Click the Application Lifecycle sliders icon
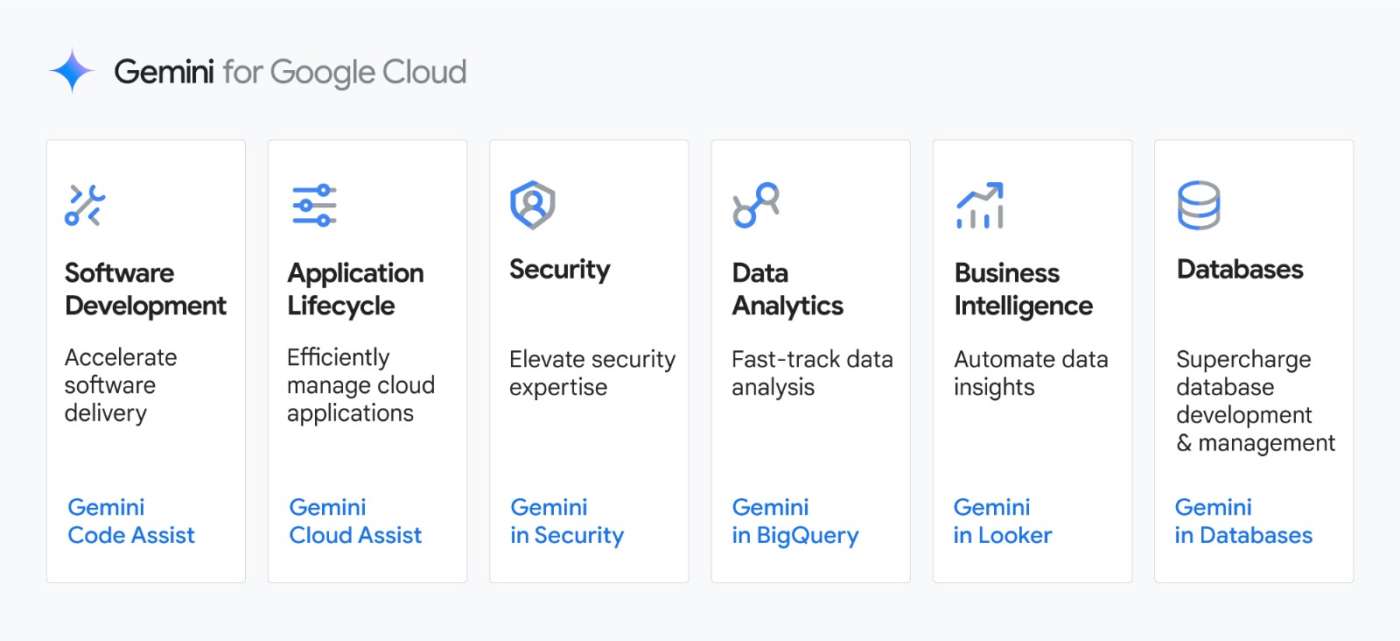The height and width of the screenshot is (641, 1400). click(x=314, y=205)
